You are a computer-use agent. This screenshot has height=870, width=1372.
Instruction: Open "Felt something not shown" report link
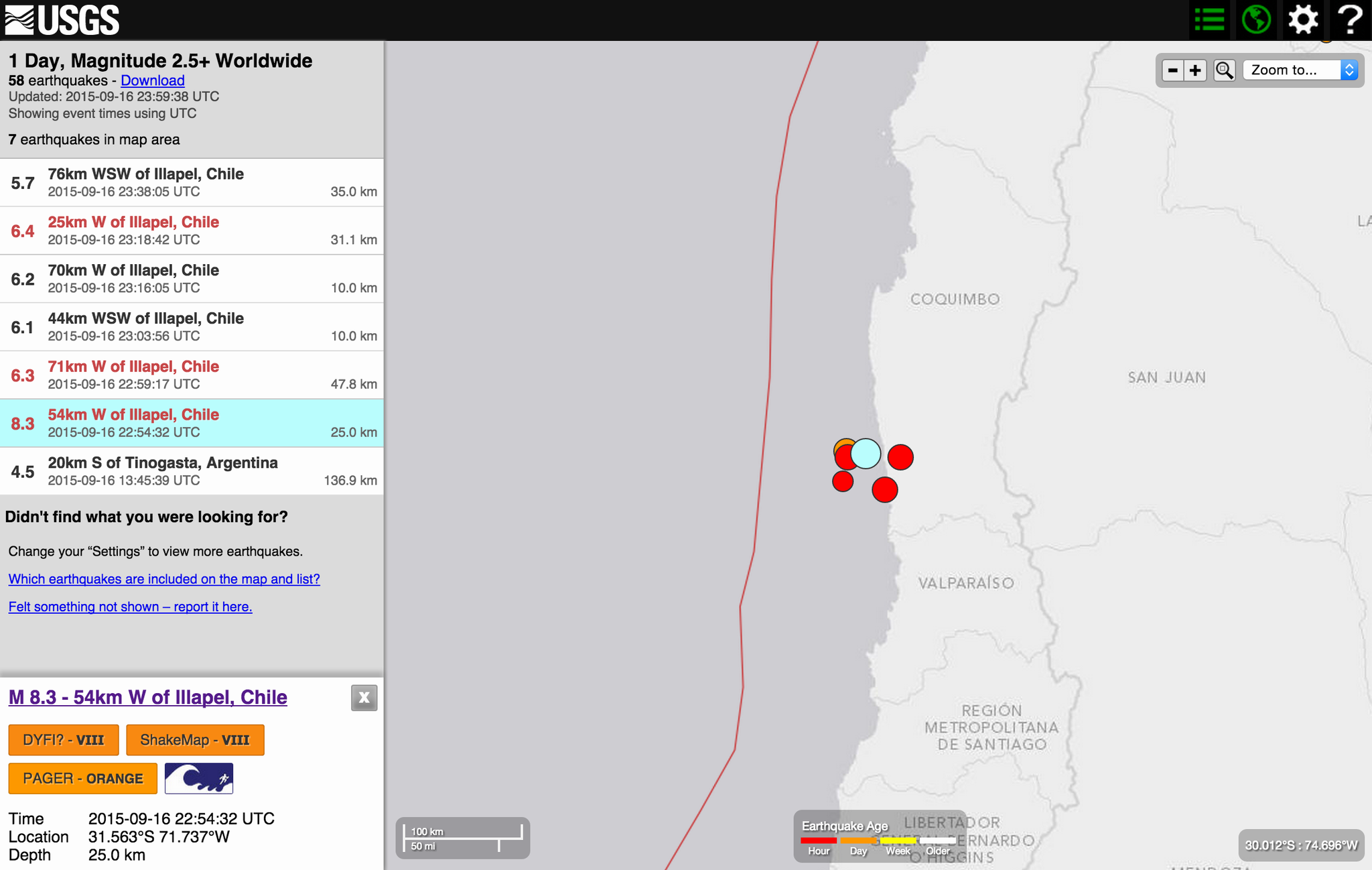point(131,607)
